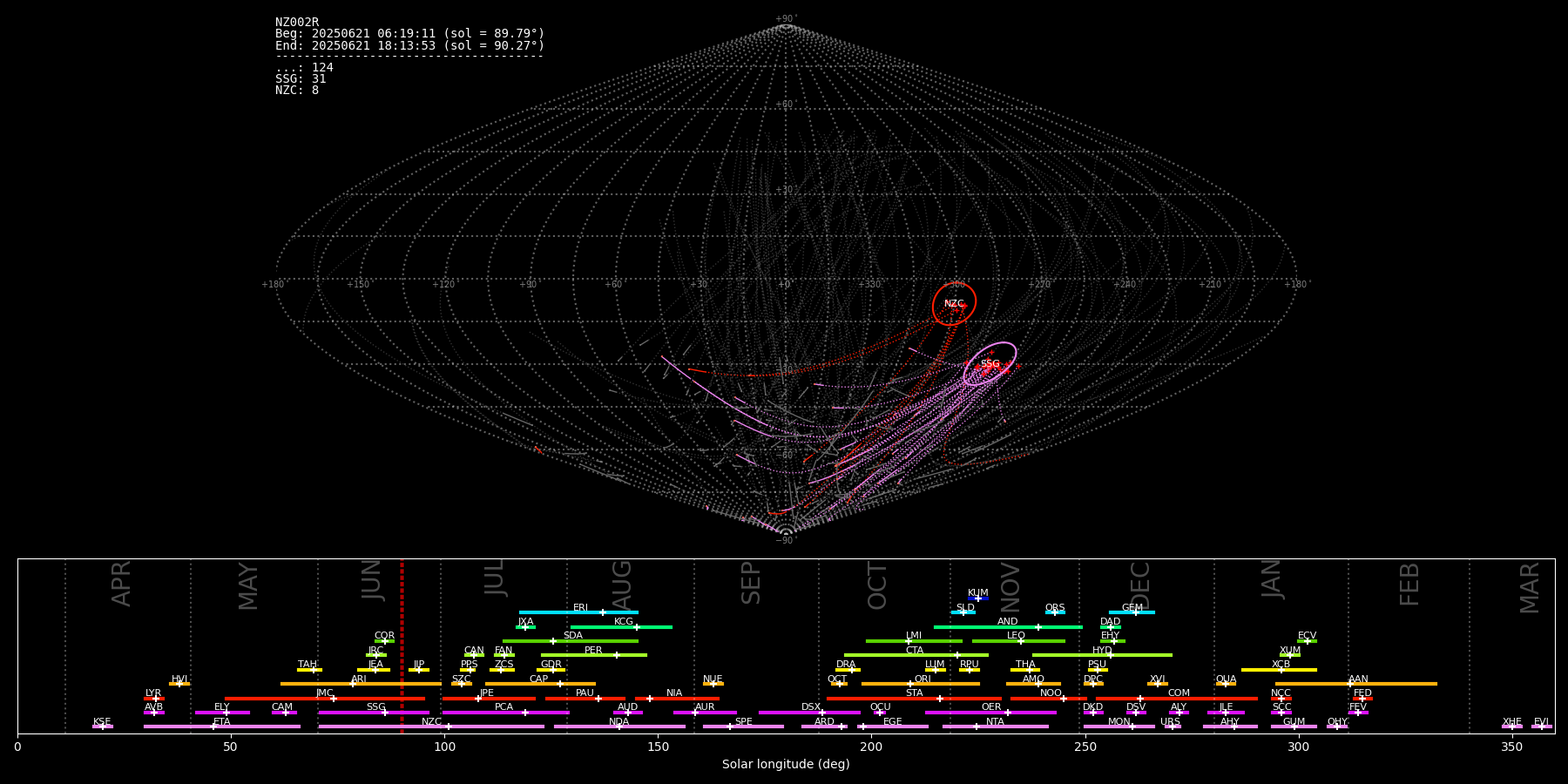Select the KSE shower label
Screen dimensions: 1568x784
(102, 722)
